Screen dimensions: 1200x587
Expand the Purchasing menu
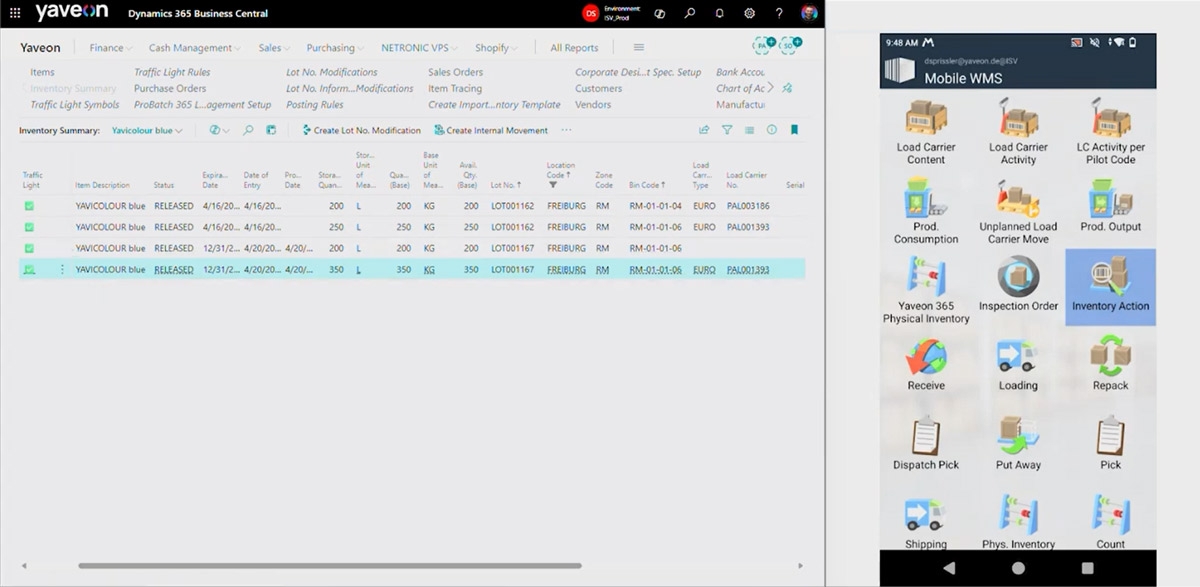pos(335,48)
